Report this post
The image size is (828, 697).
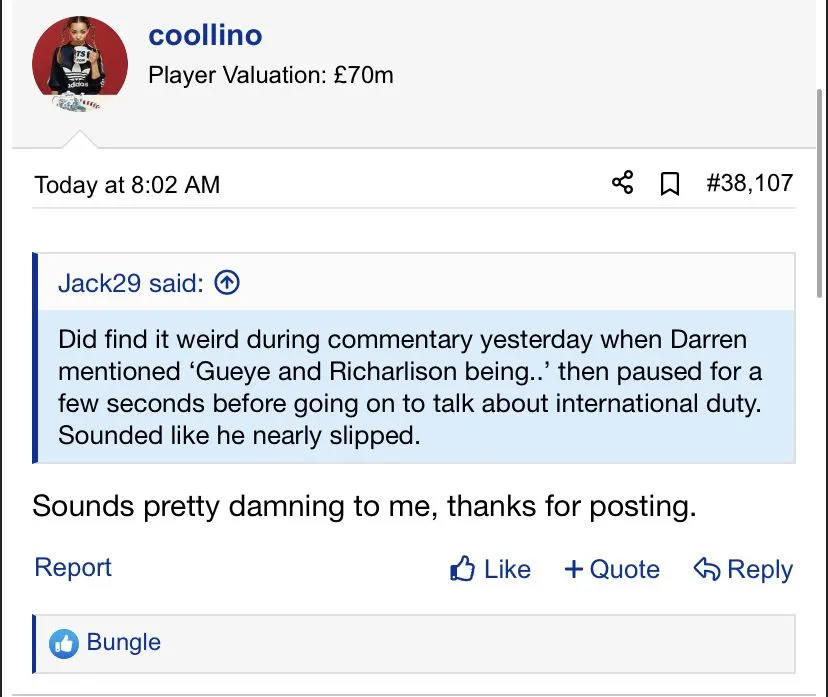(x=73, y=567)
